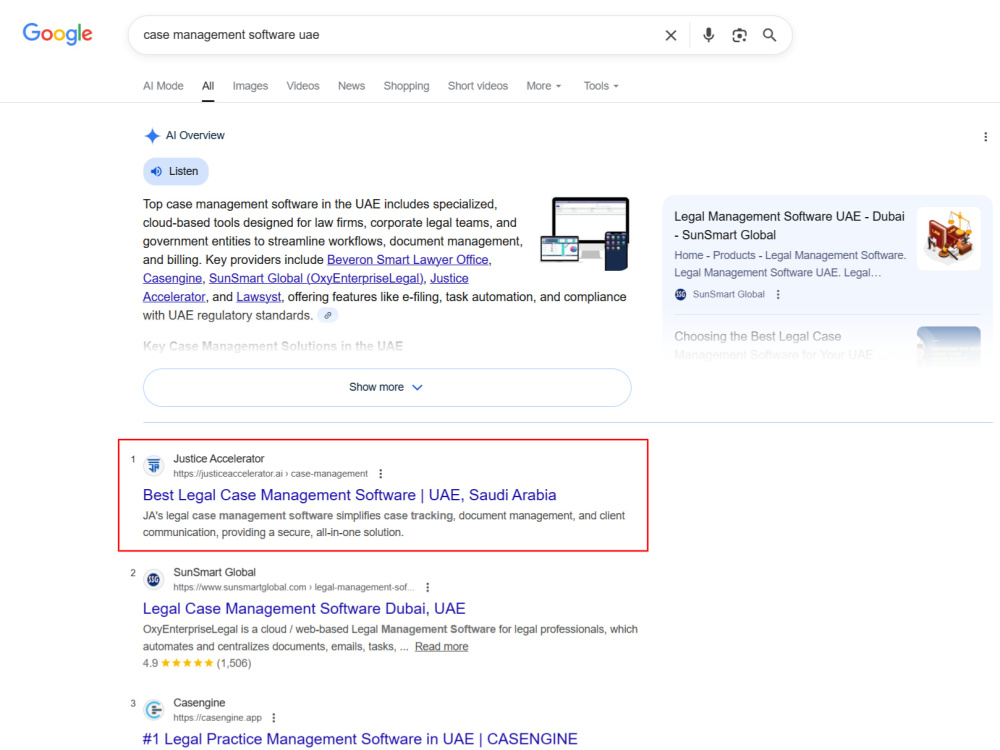Open Beveron Smart Lawyer Office link
Image resolution: width=1000 pixels, height=750 pixels.
408,260
